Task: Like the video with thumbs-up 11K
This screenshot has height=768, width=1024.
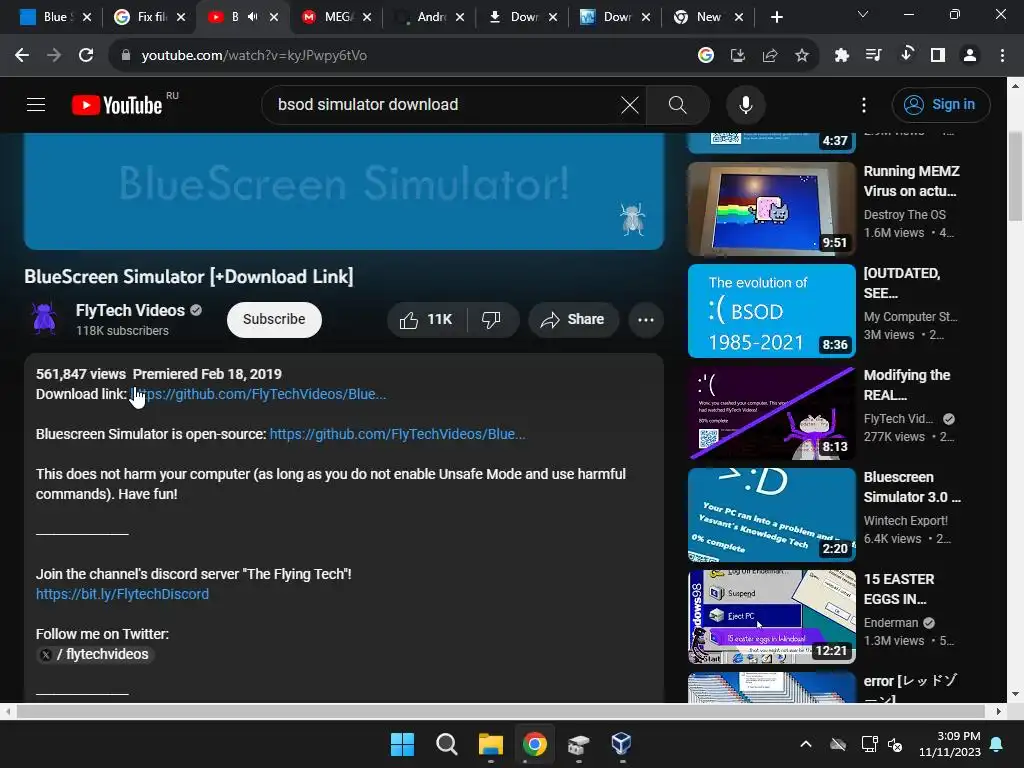Action: pyautogui.click(x=427, y=319)
